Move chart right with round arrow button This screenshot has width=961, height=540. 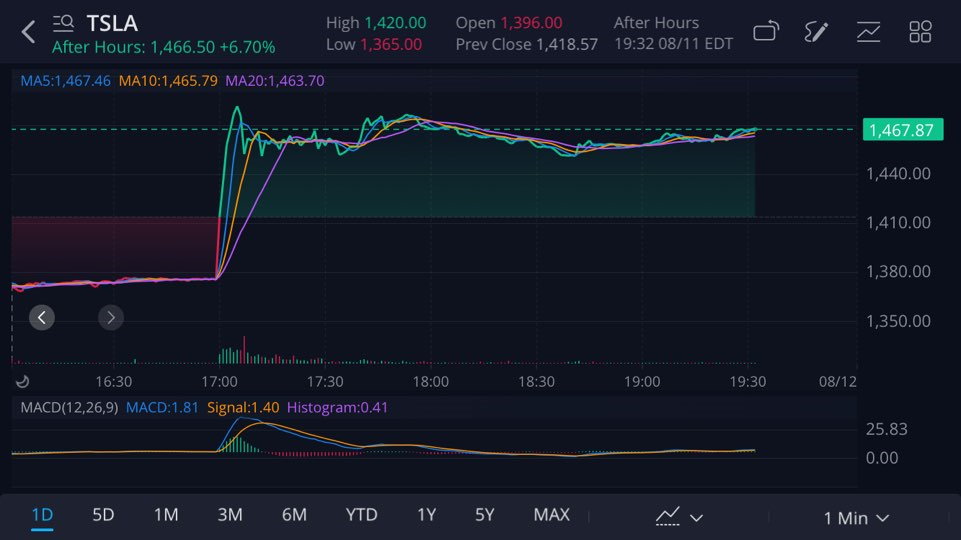(x=111, y=318)
